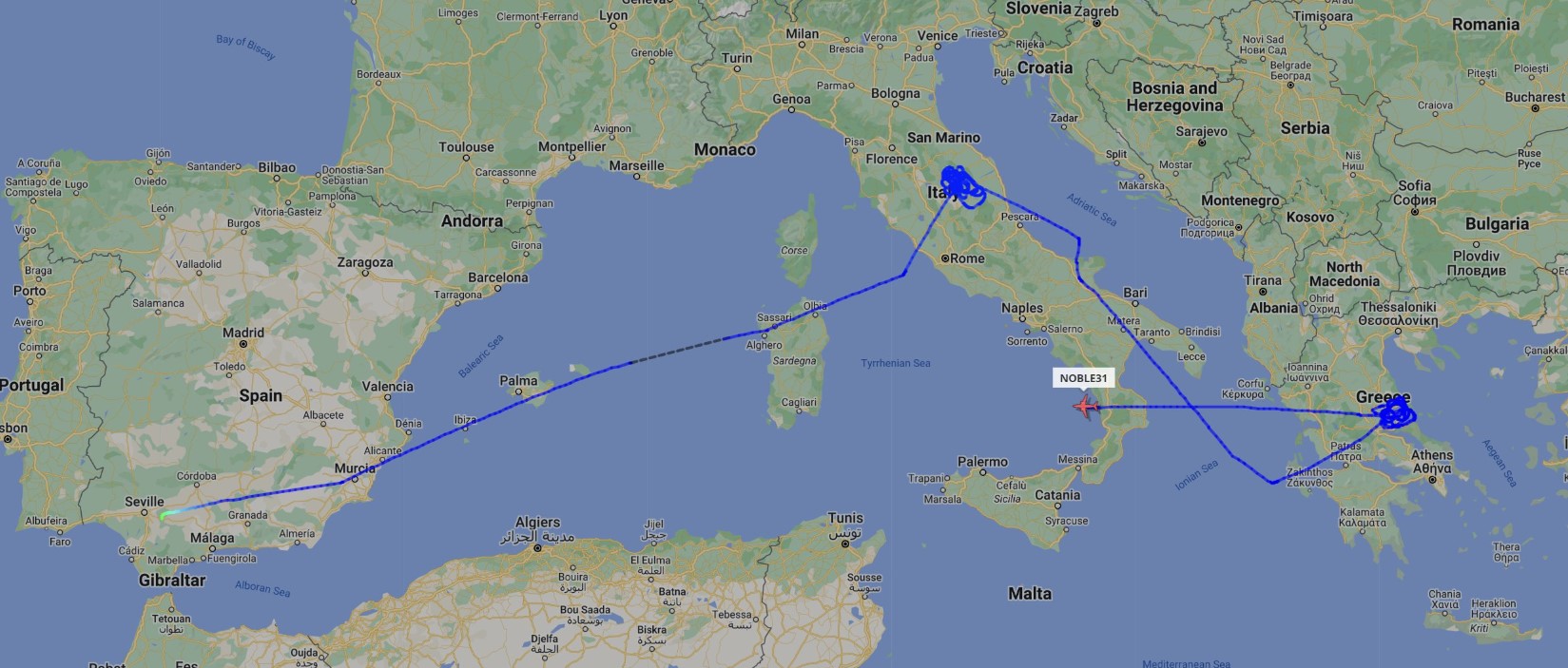Click the Naples city label
This screenshot has width=1568, height=668.
pyautogui.click(x=1022, y=308)
